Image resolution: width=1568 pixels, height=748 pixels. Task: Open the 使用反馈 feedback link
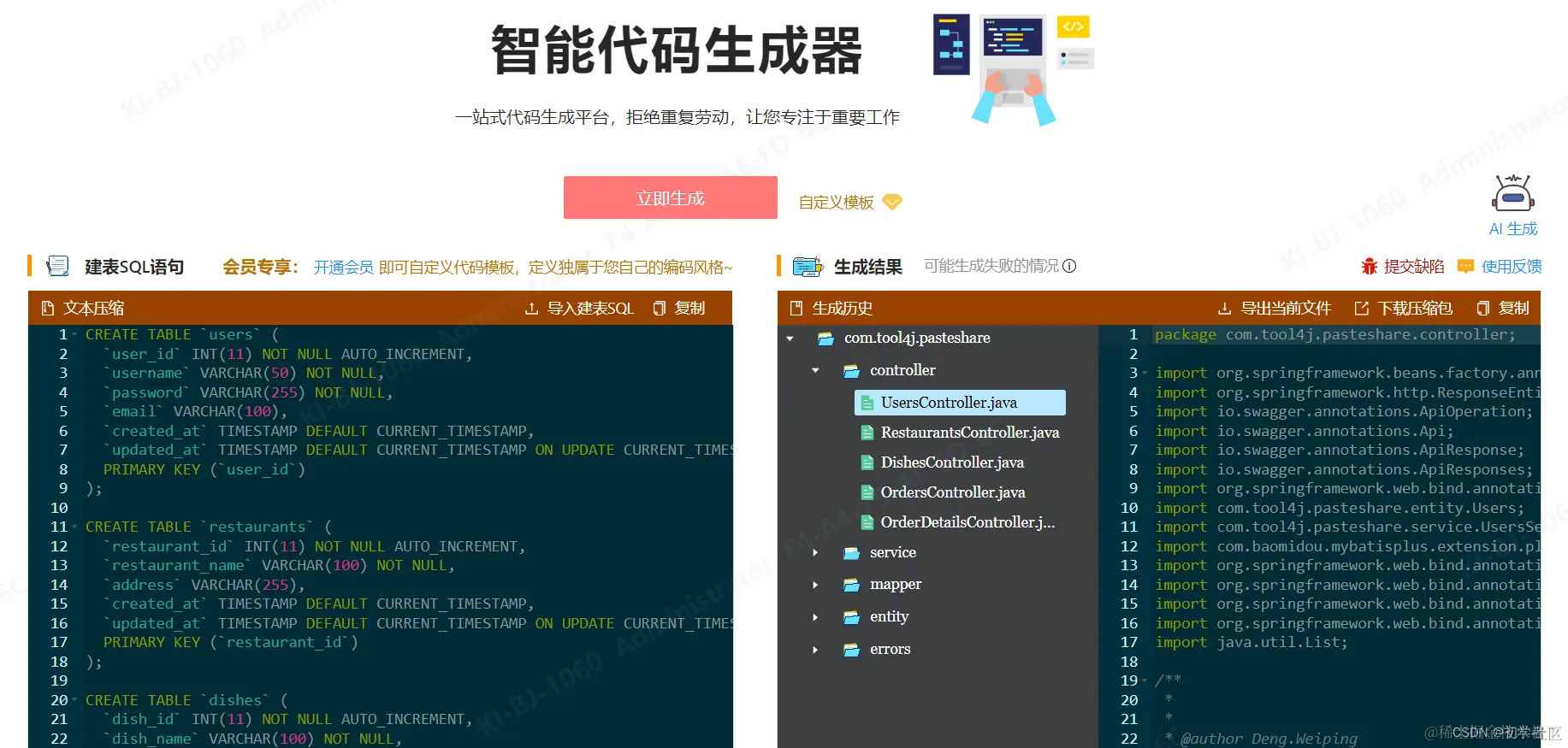pos(1512,267)
